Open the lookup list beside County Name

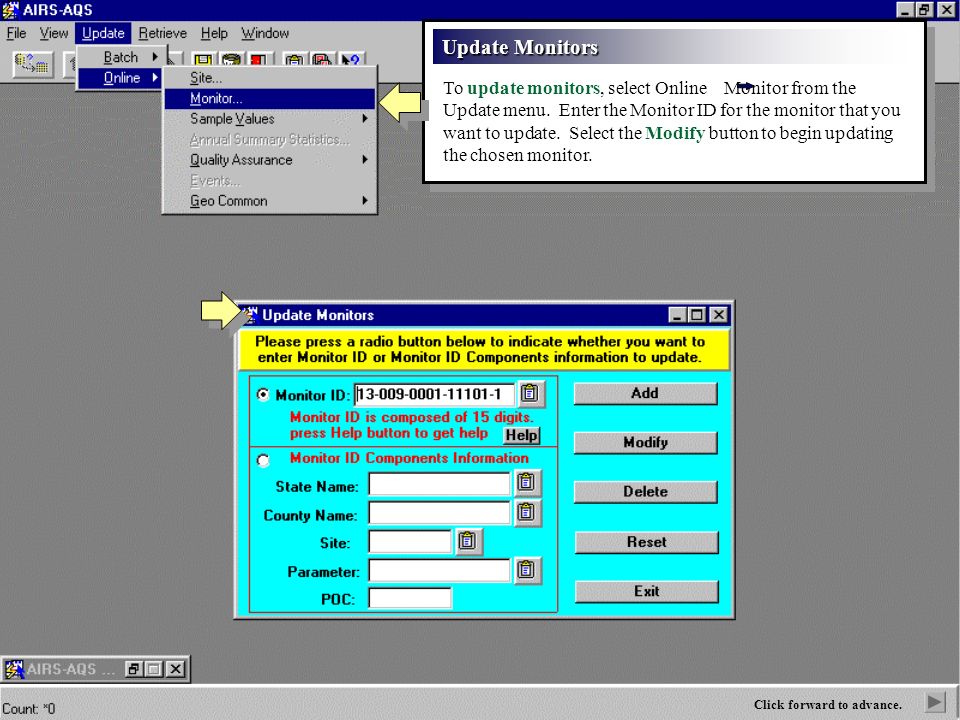tap(527, 512)
